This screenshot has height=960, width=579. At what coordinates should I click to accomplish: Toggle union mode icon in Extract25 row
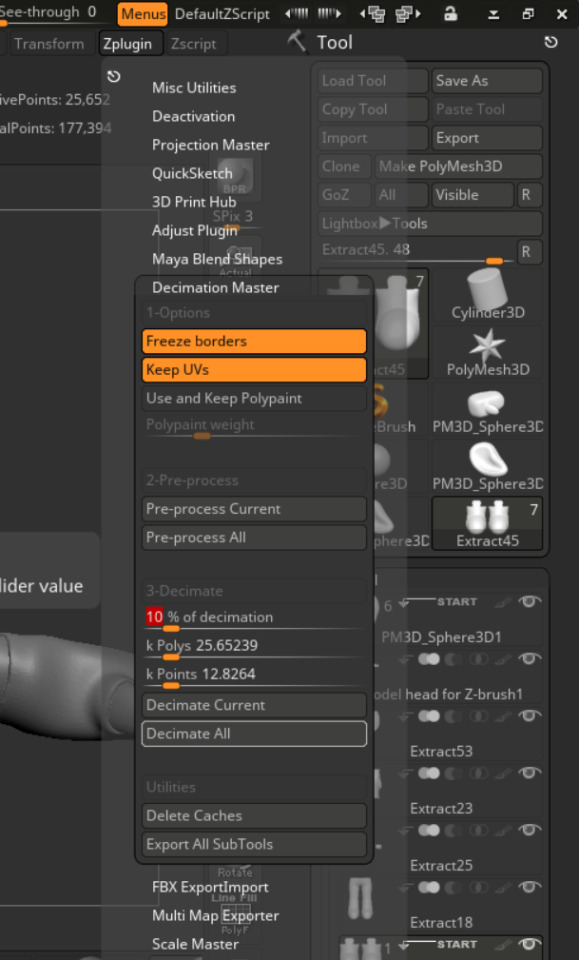pos(429,830)
